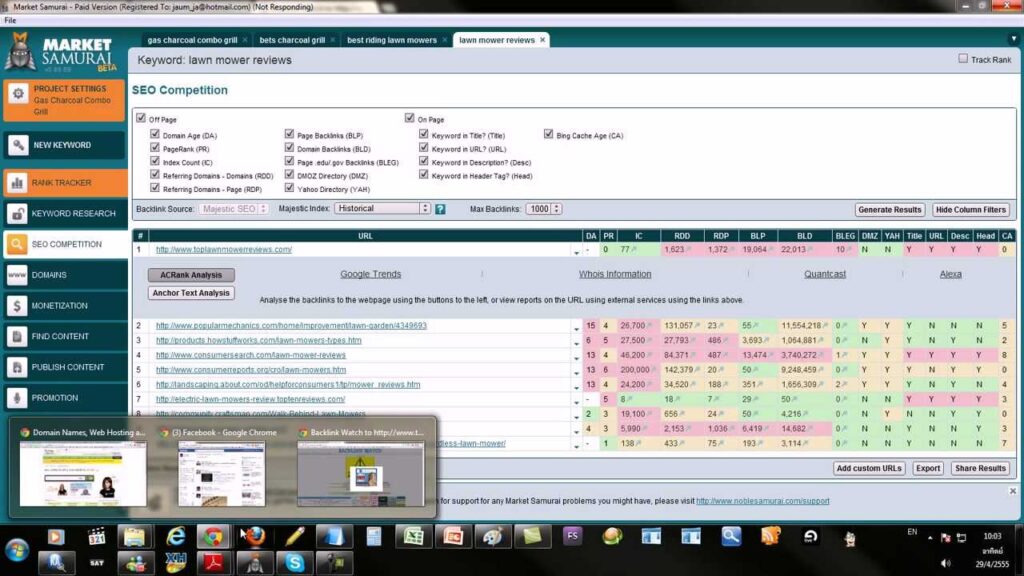Viewport: 1024px width, 576px height.
Task: Select the Keyword Research padlock icon
Action: coord(17,214)
